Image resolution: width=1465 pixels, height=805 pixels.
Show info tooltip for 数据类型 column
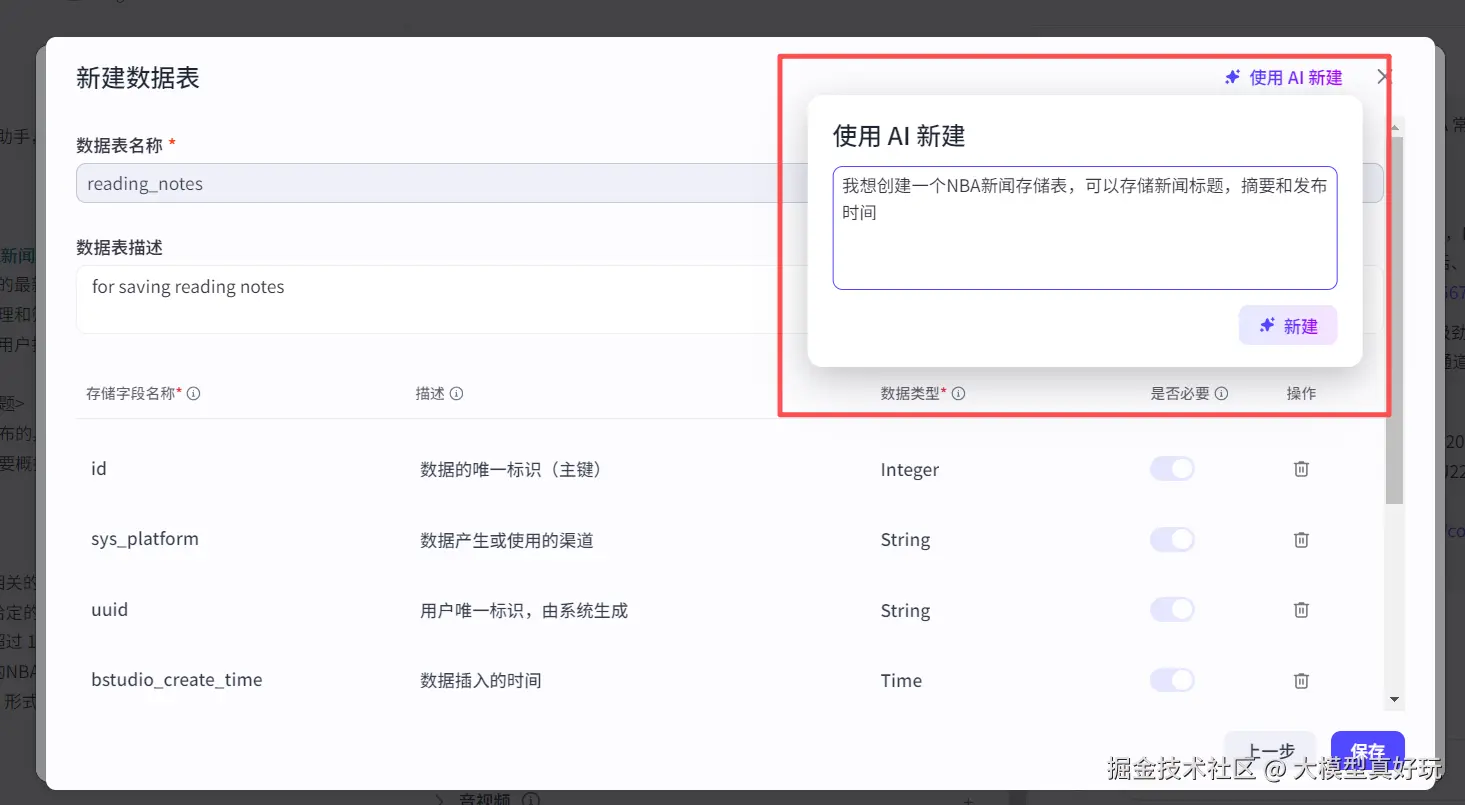coord(958,394)
